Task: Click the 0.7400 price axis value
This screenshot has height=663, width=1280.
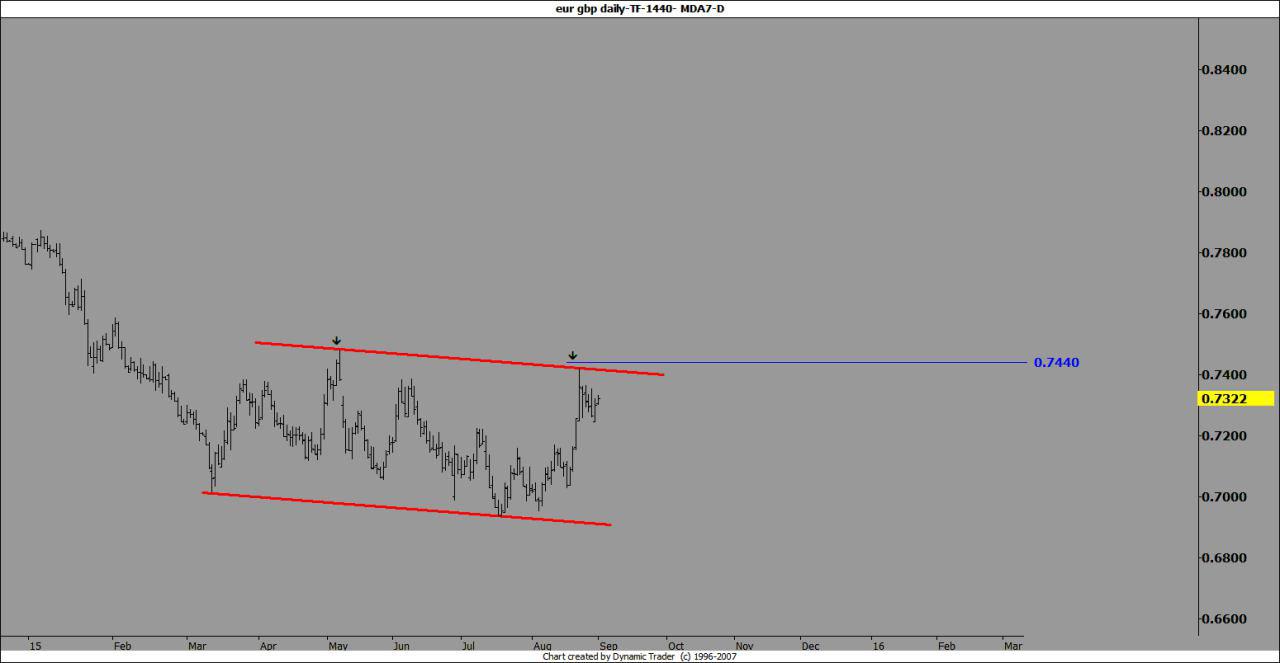Action: point(1224,375)
